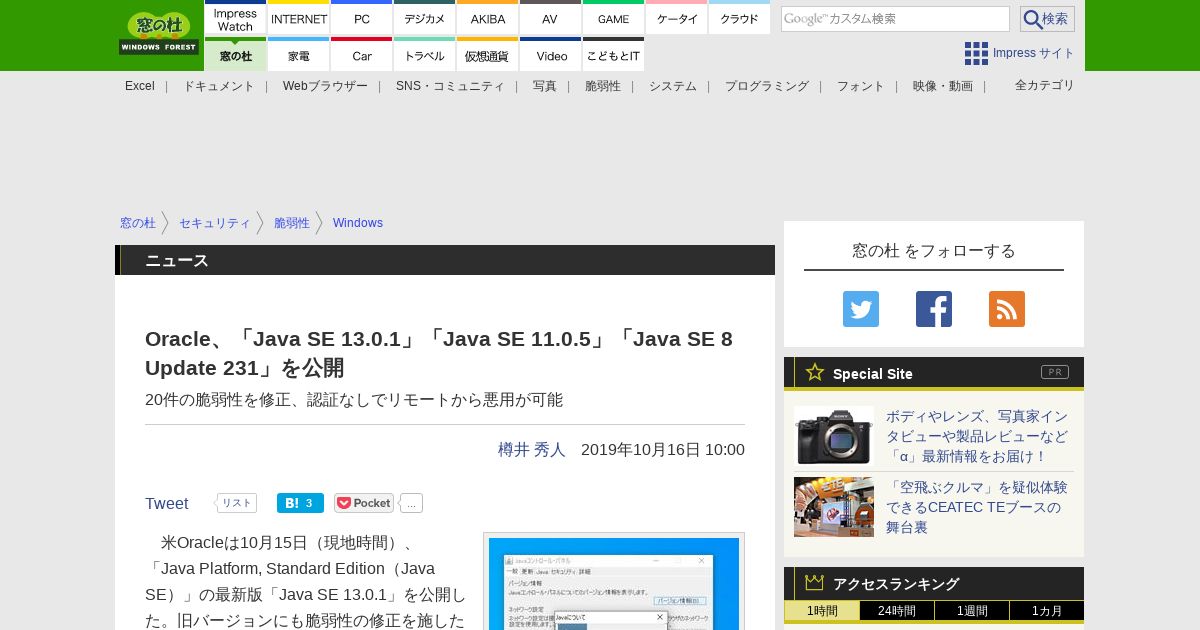Click the ellipsis share count button
This screenshot has width=1200, height=630.
coord(411,503)
